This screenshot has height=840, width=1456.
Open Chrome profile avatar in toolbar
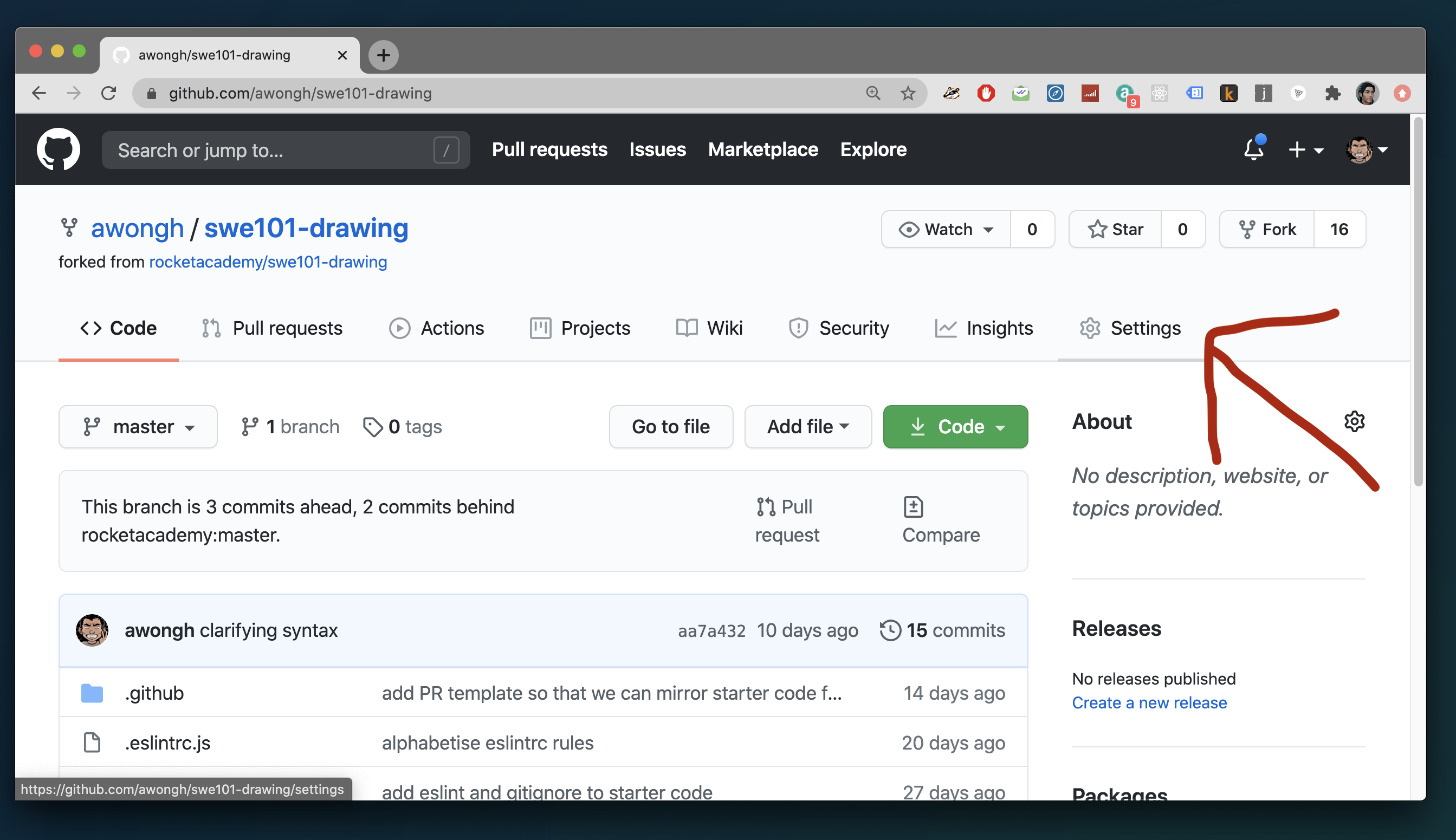tap(1367, 93)
